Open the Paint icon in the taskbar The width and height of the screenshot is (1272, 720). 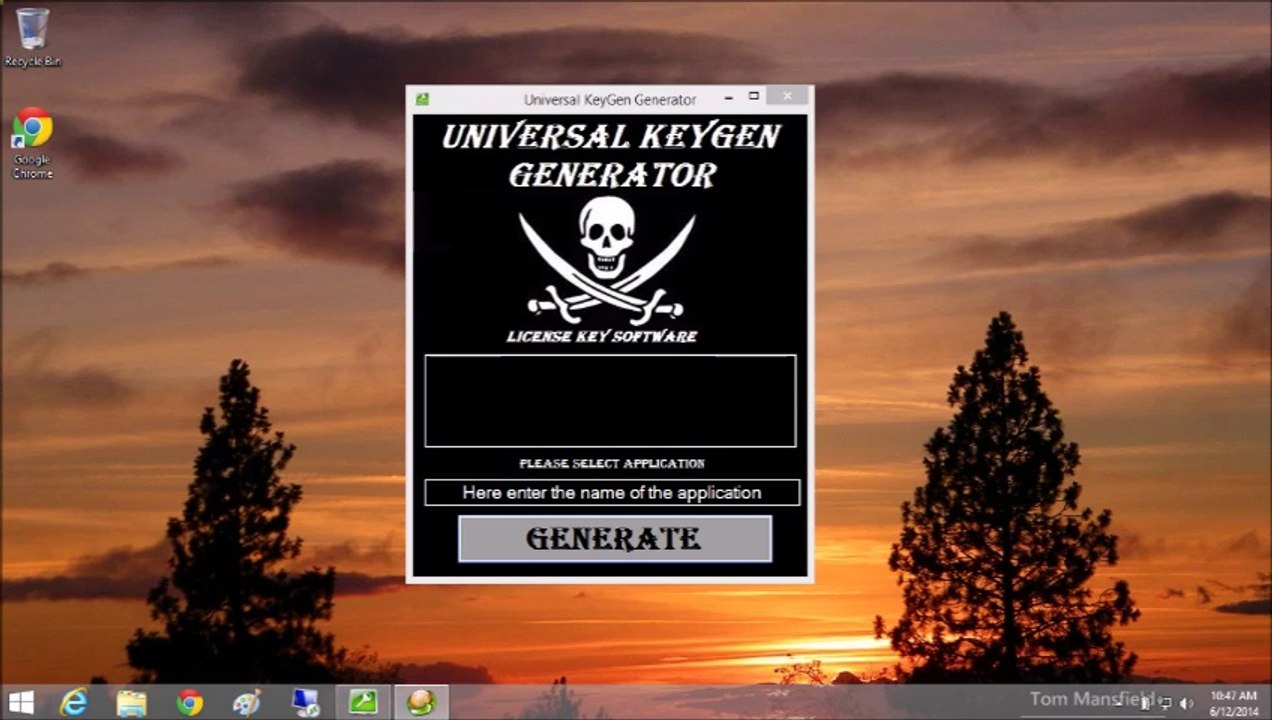click(x=247, y=702)
